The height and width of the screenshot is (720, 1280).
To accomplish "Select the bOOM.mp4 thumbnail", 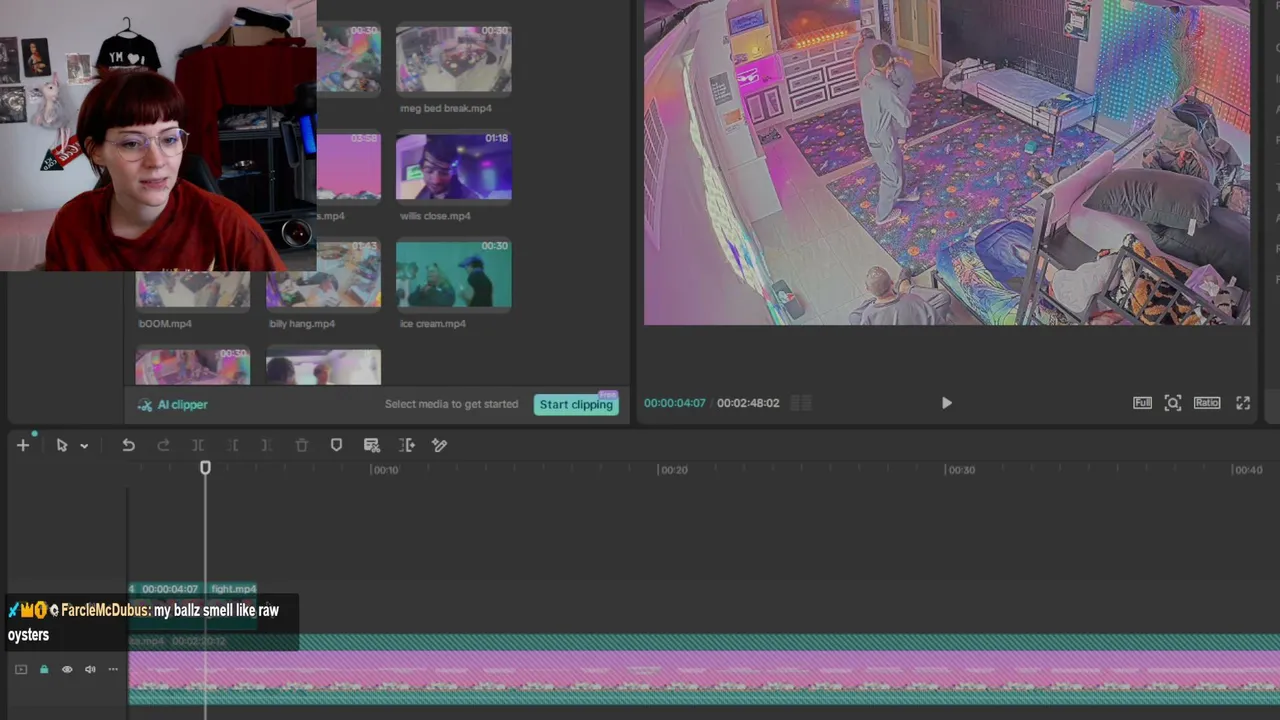I will pos(193,289).
